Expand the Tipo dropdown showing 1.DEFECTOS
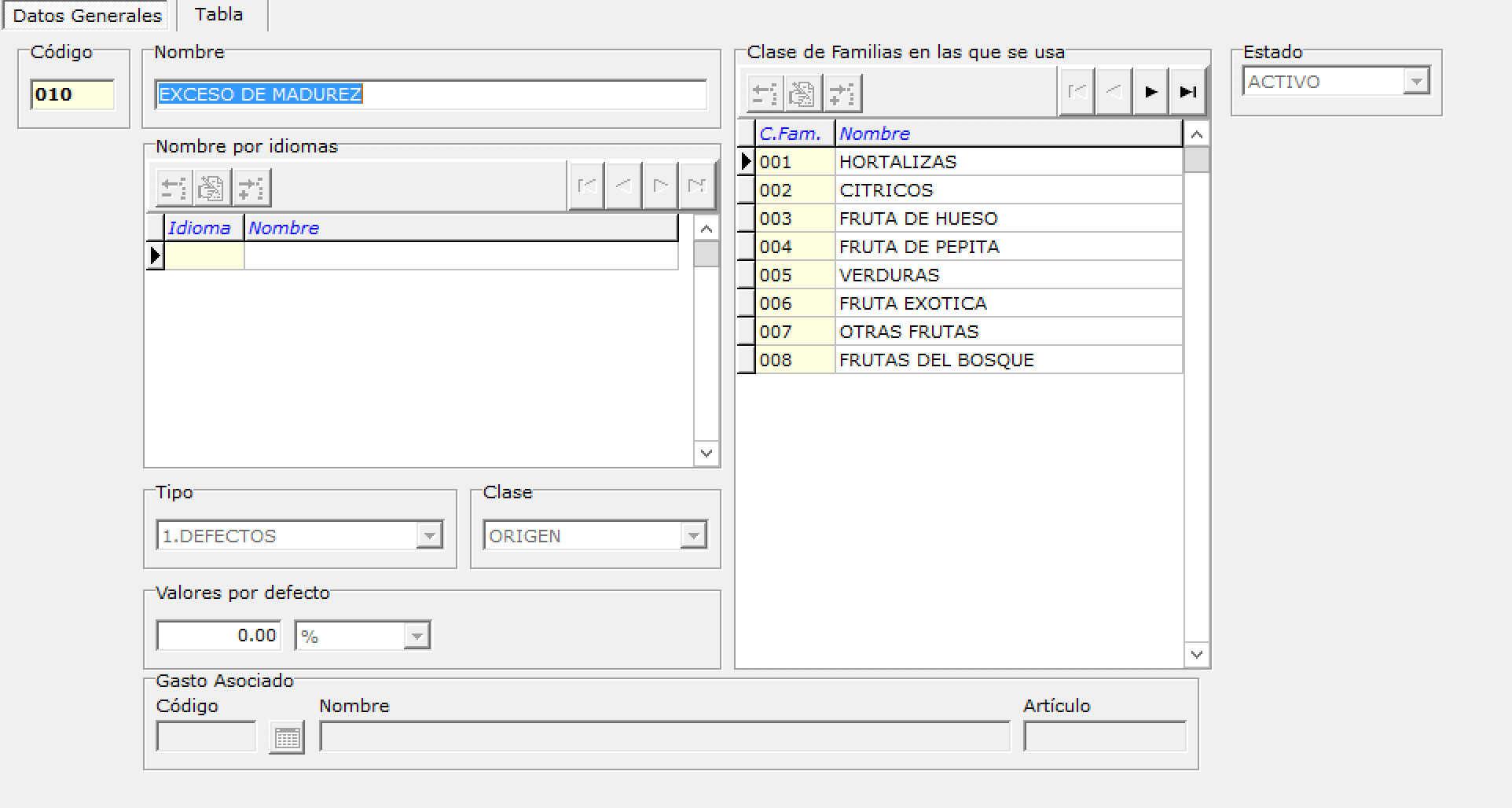Image resolution: width=1512 pixels, height=808 pixels. click(429, 536)
